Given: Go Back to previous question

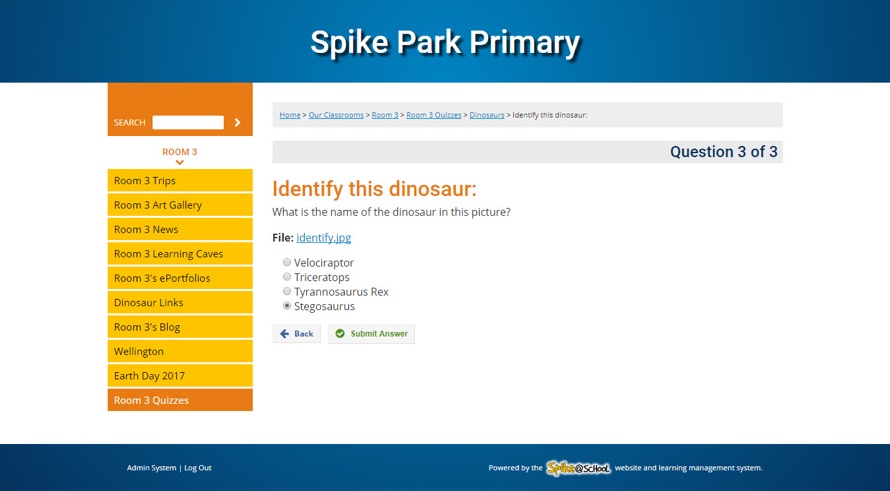Looking at the screenshot, I should 297,334.
